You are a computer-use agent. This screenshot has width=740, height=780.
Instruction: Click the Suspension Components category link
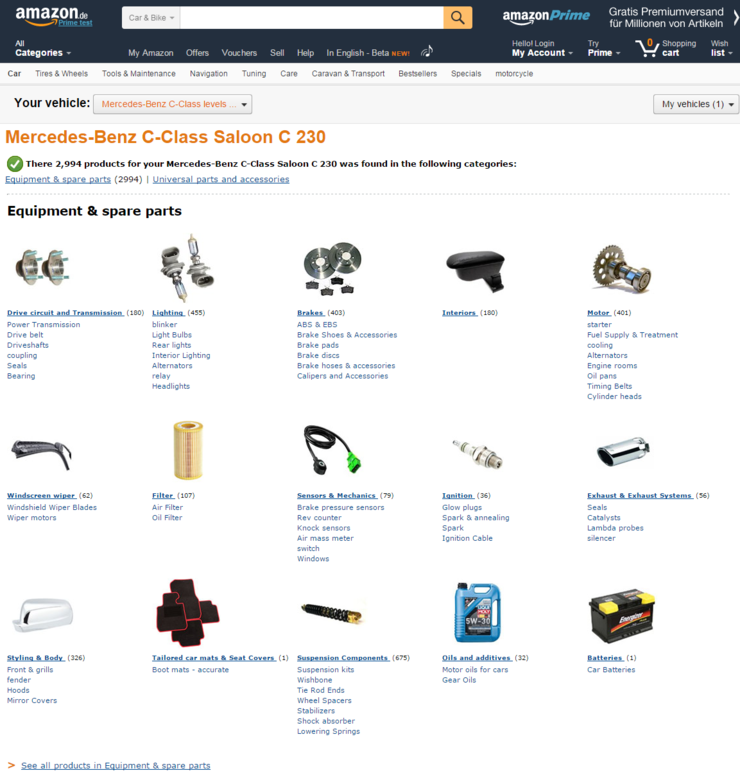[x=343, y=658]
